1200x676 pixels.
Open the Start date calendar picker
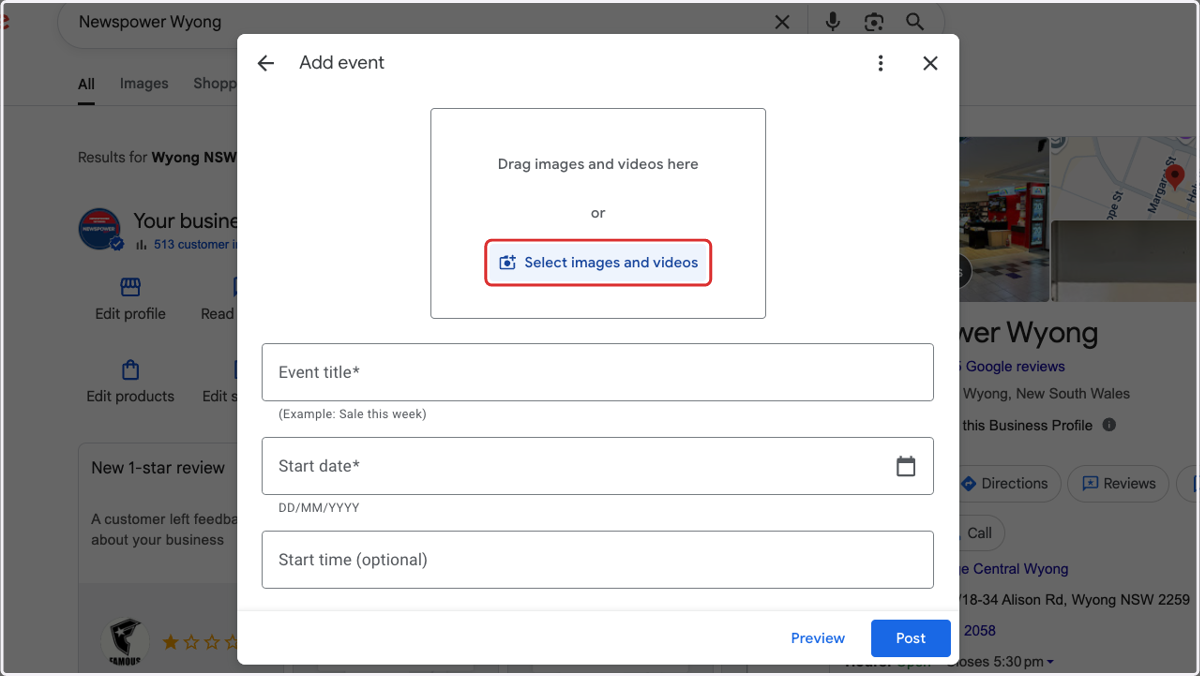906,466
